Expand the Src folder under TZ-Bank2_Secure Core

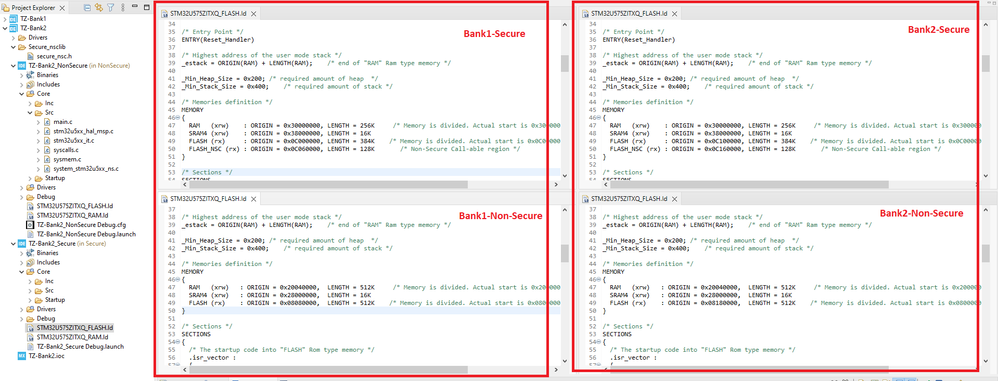tap(29, 290)
